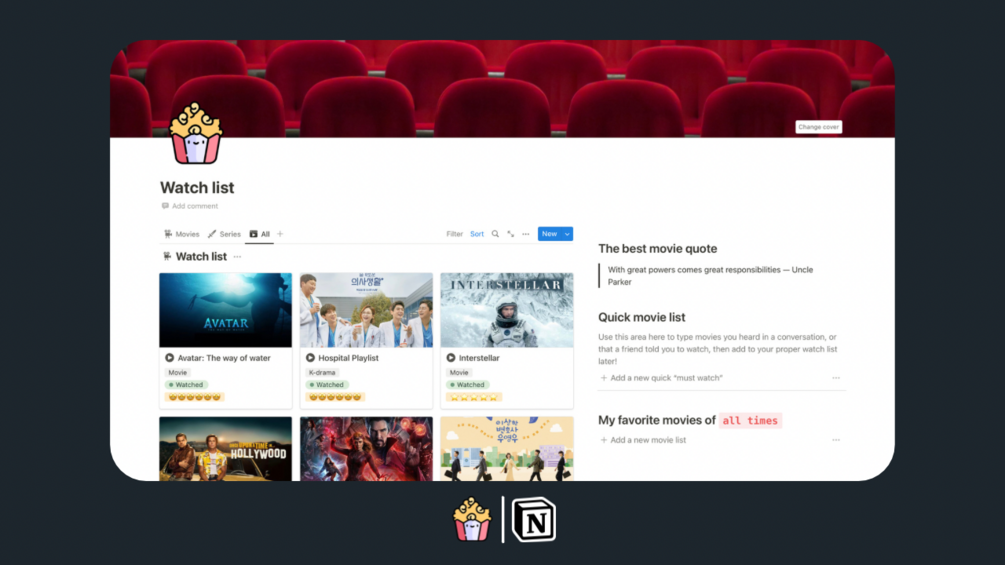Click The best movie quote heading
The image size is (1005, 565).
[x=658, y=249]
